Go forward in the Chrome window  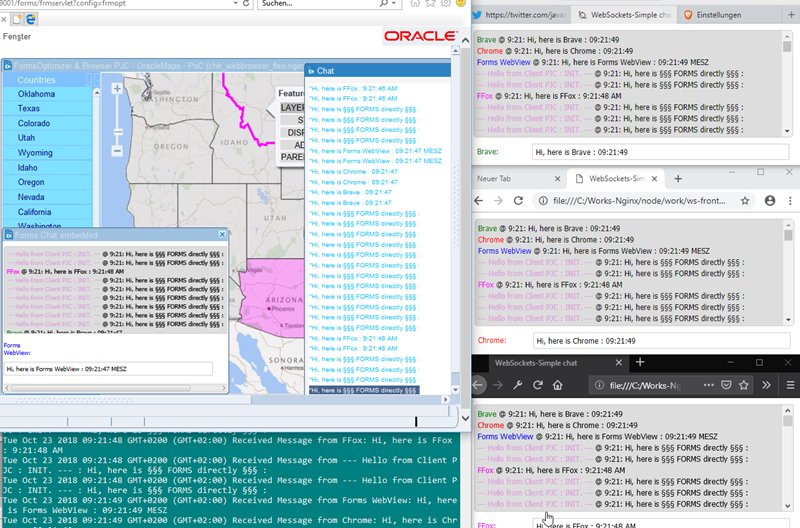[x=498, y=200]
